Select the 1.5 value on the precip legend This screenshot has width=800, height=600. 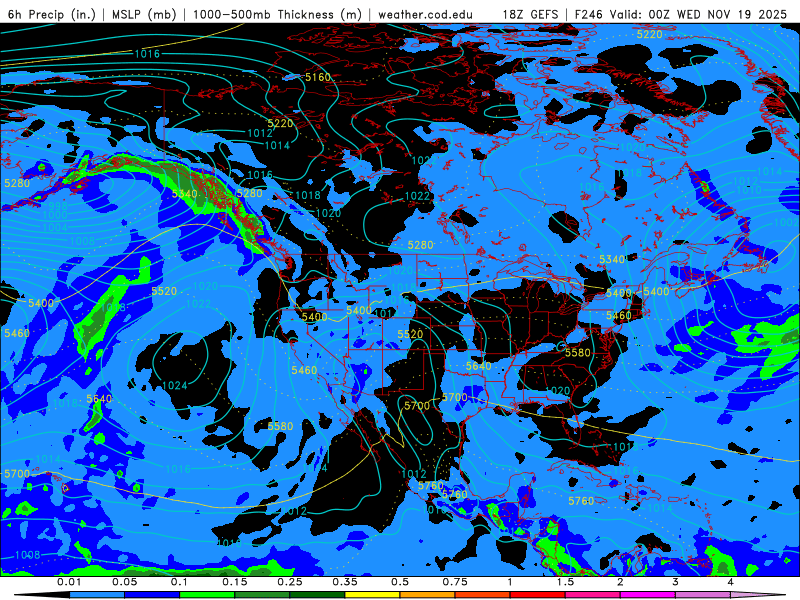tap(565, 582)
